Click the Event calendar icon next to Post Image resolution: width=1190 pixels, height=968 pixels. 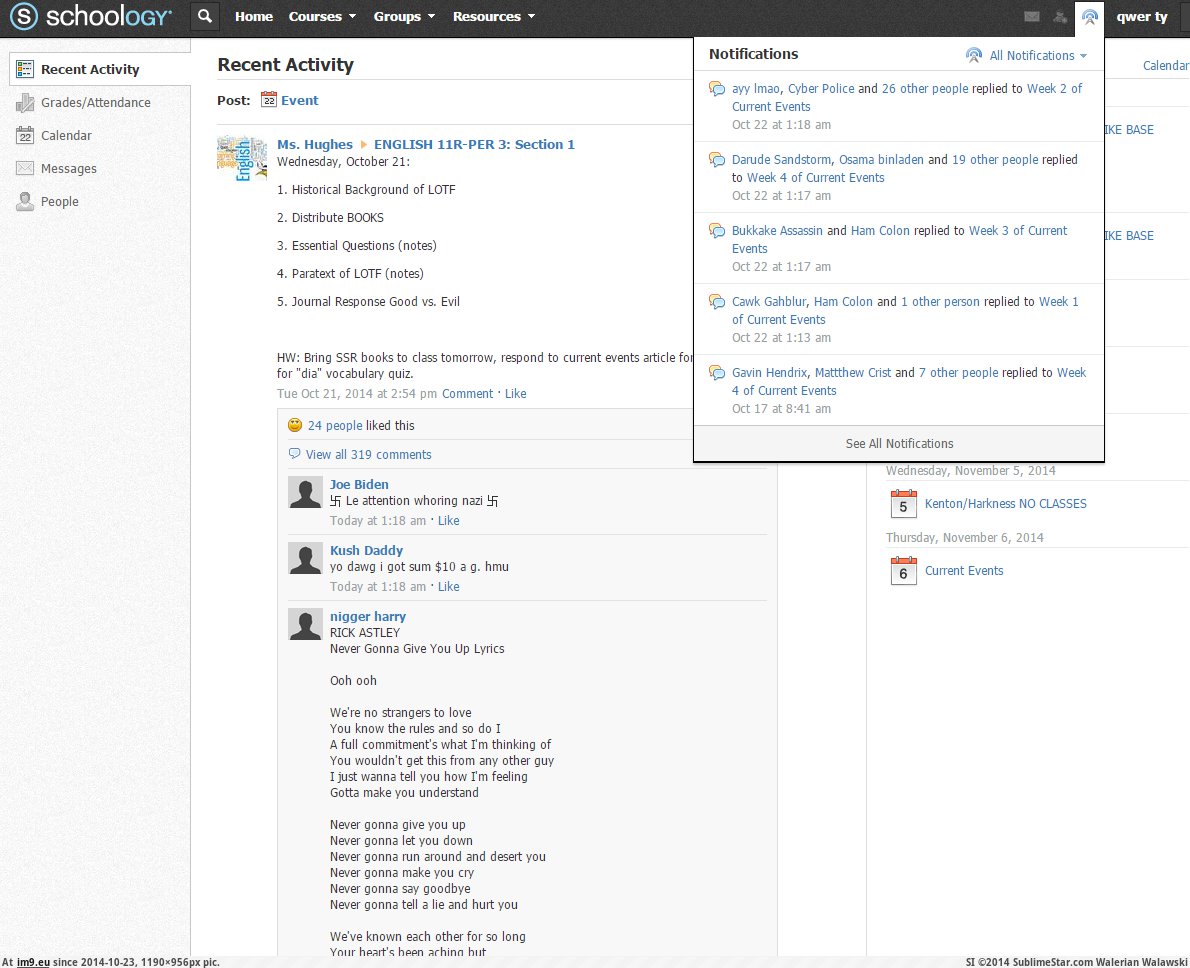[x=269, y=99]
